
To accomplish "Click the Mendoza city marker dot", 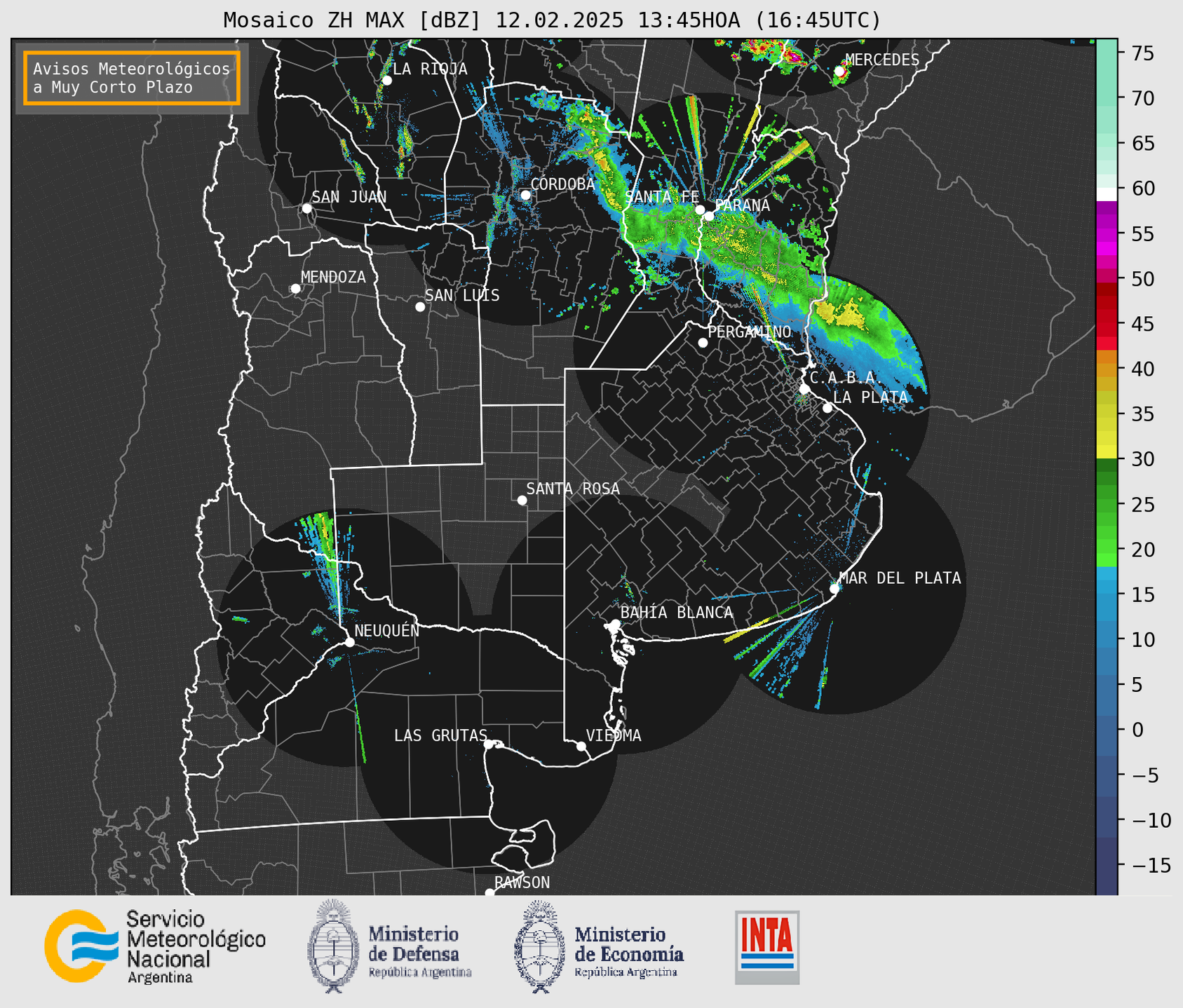I will 296,289.
